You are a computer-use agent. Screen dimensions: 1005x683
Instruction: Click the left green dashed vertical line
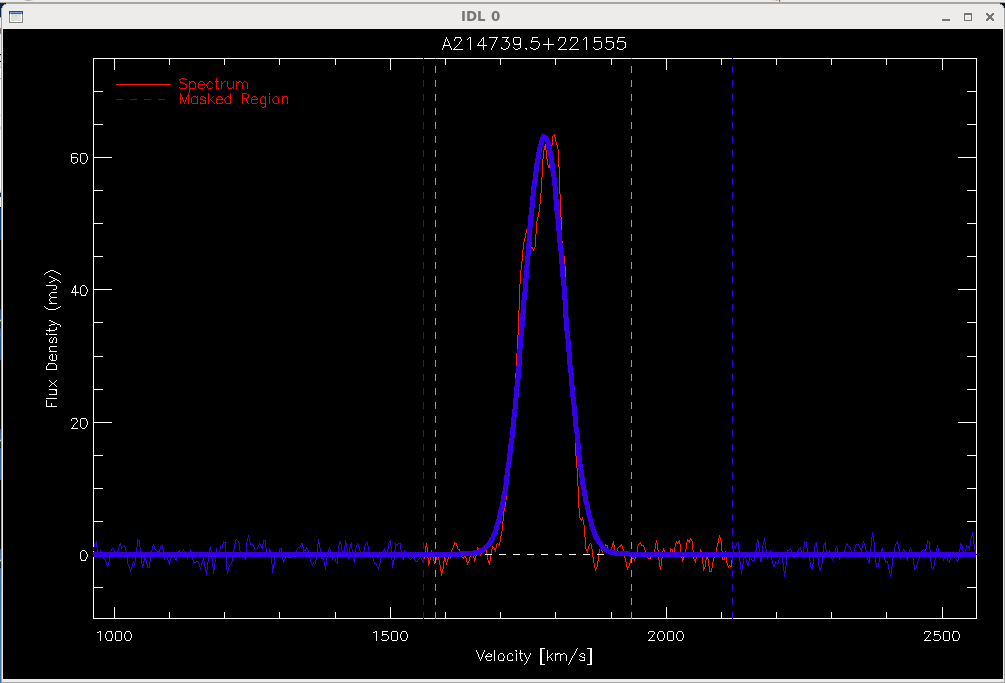coord(436,338)
